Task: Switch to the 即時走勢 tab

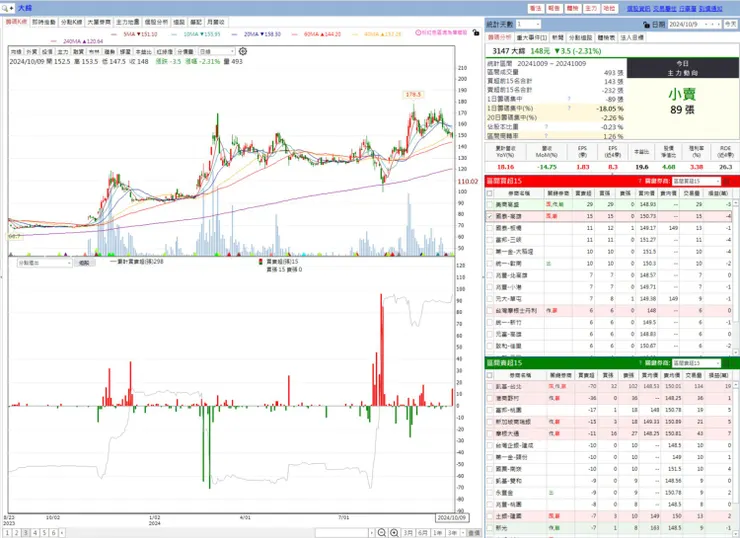Action: (44, 22)
